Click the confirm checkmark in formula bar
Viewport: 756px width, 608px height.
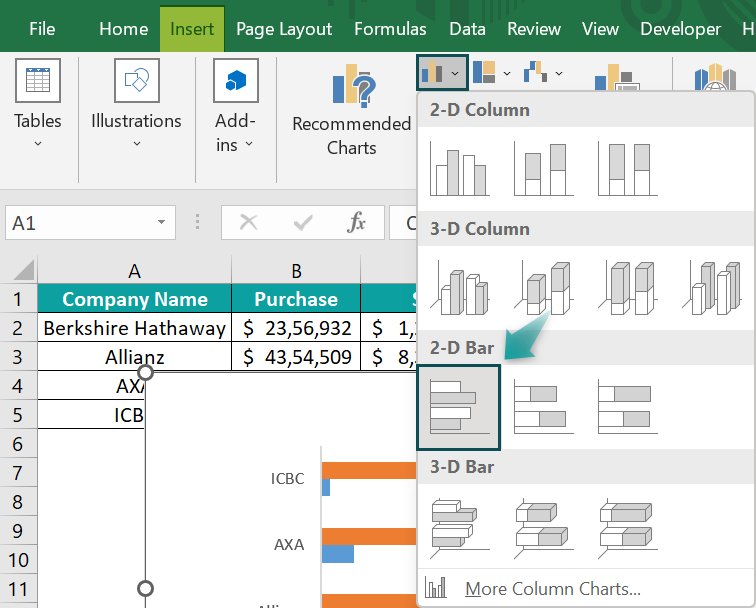303,223
